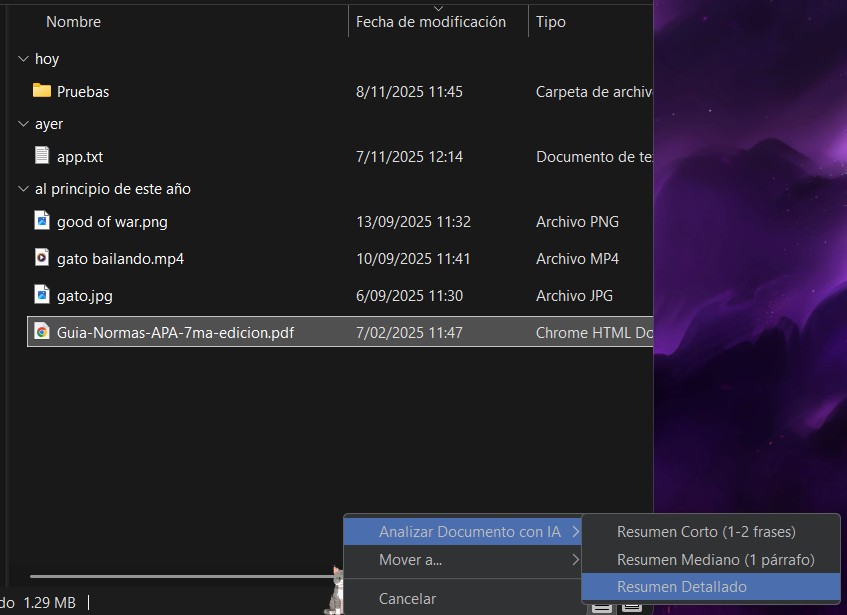
Task: Sort by "Fecha de modificación" column header
Action: 430,22
